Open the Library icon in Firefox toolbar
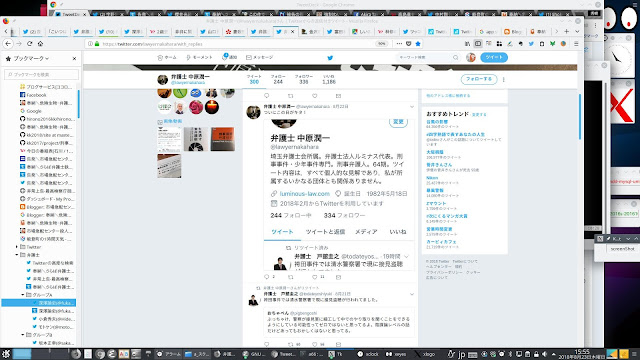640x360 pixels. [467, 44]
